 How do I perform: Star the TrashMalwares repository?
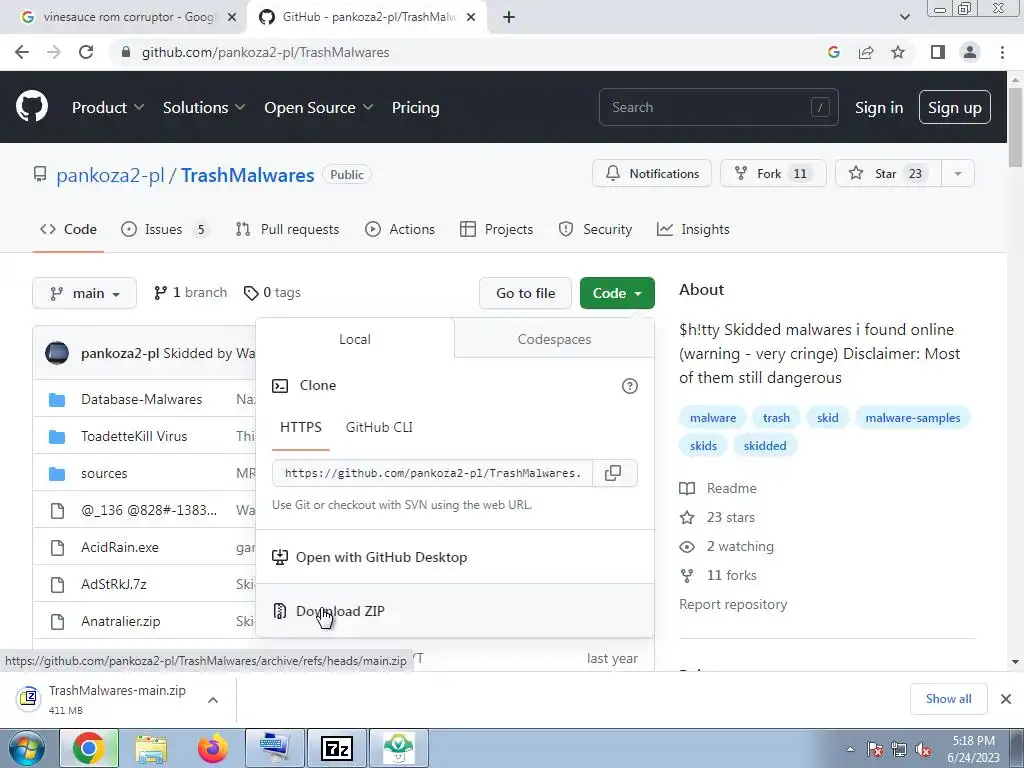tap(888, 174)
